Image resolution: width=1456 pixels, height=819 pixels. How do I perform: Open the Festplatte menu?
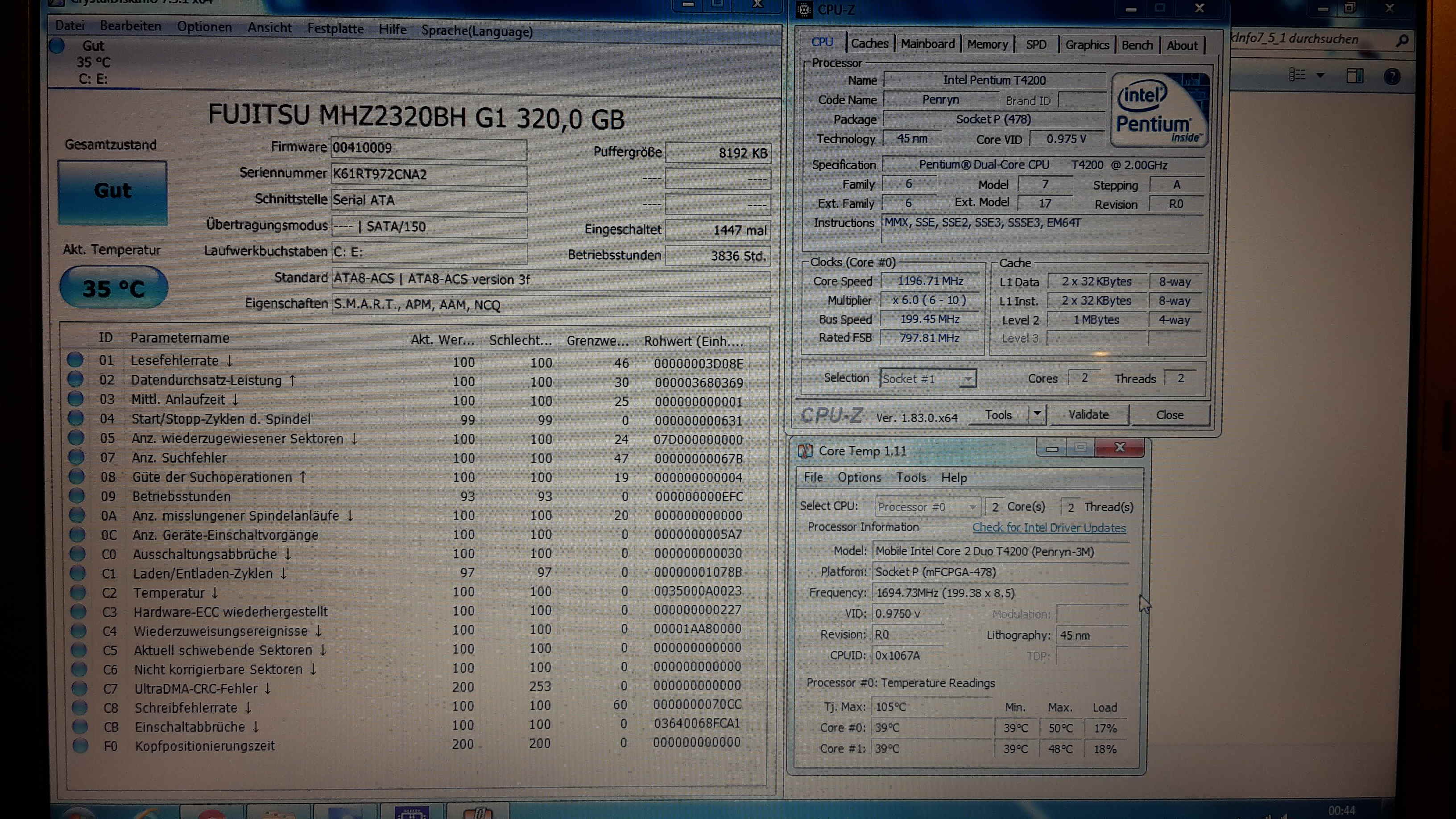point(335,29)
